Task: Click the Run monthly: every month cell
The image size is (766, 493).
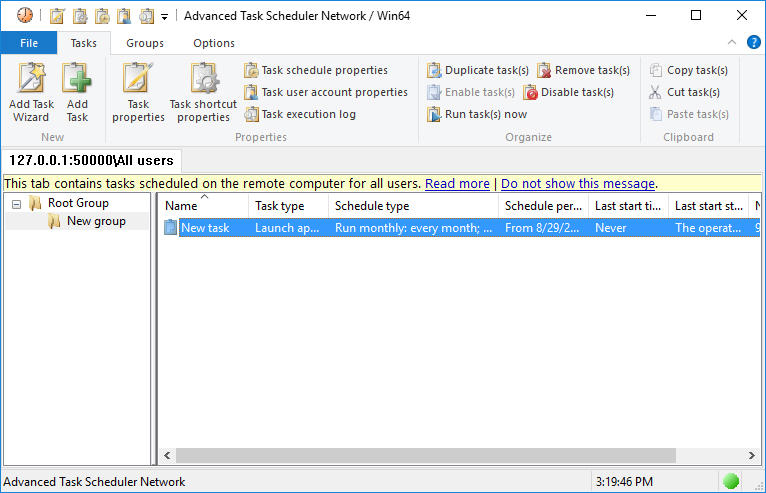Action: [413, 228]
